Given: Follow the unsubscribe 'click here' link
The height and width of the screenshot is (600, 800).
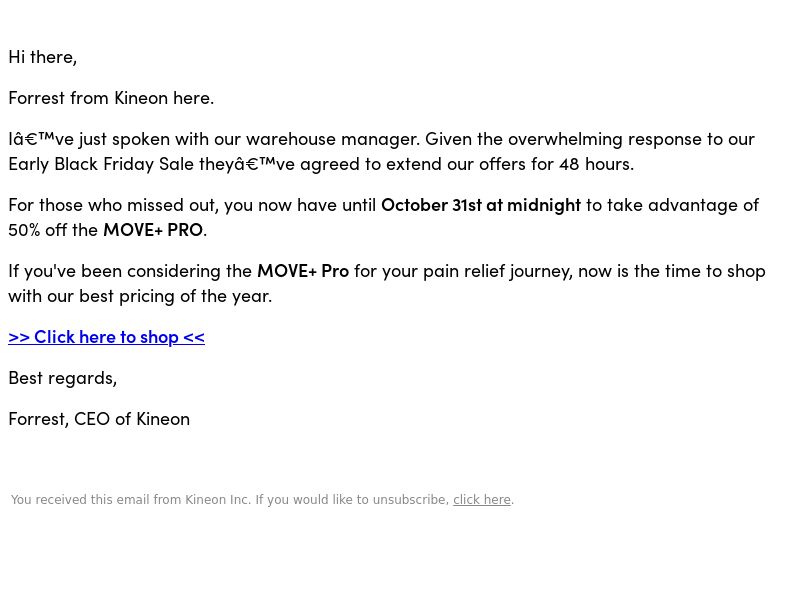Looking at the screenshot, I should click(x=482, y=499).
